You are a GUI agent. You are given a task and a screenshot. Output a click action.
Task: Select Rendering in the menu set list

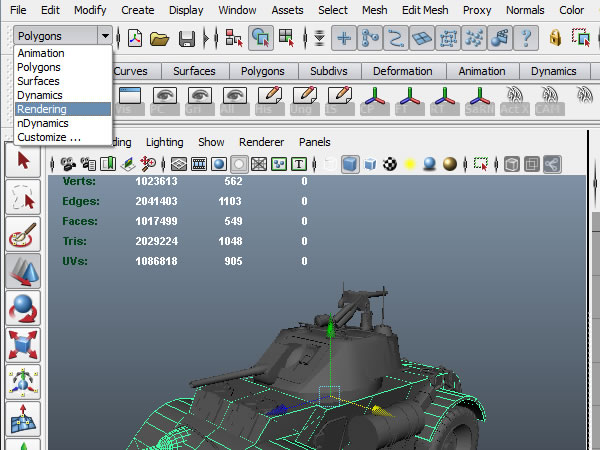63,109
